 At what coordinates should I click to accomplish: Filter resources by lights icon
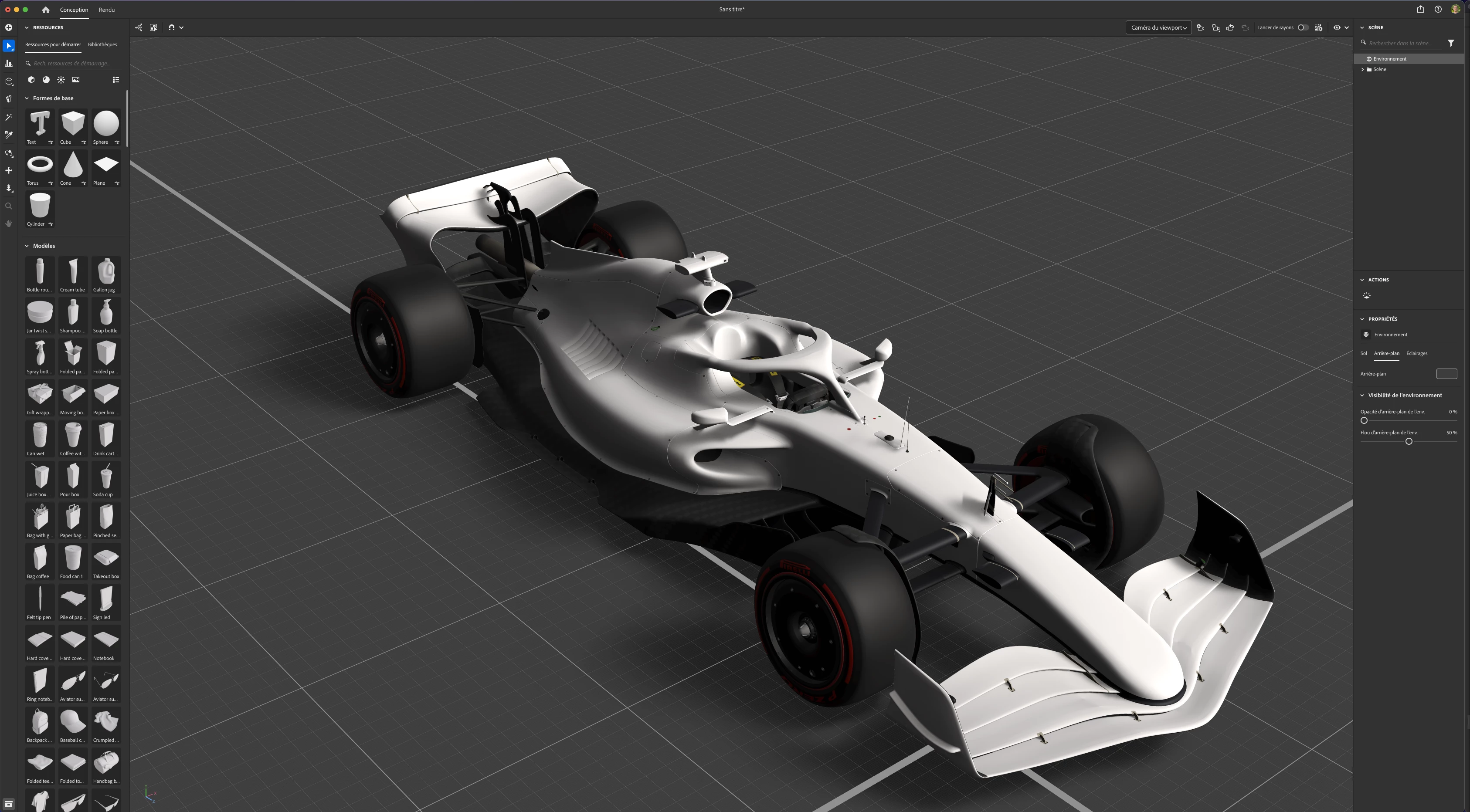tap(61, 80)
